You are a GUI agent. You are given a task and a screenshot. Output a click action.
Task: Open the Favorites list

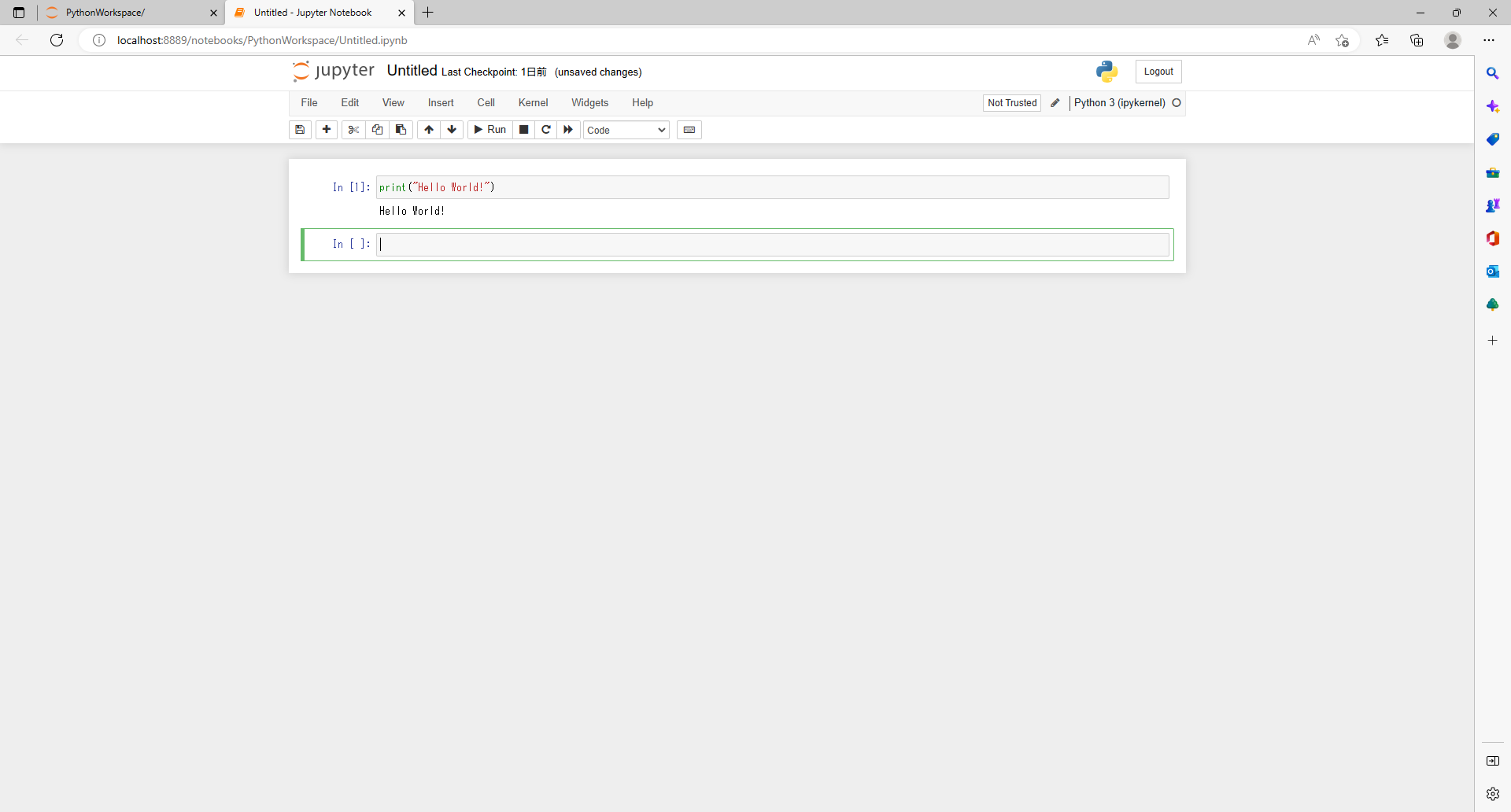(x=1382, y=40)
